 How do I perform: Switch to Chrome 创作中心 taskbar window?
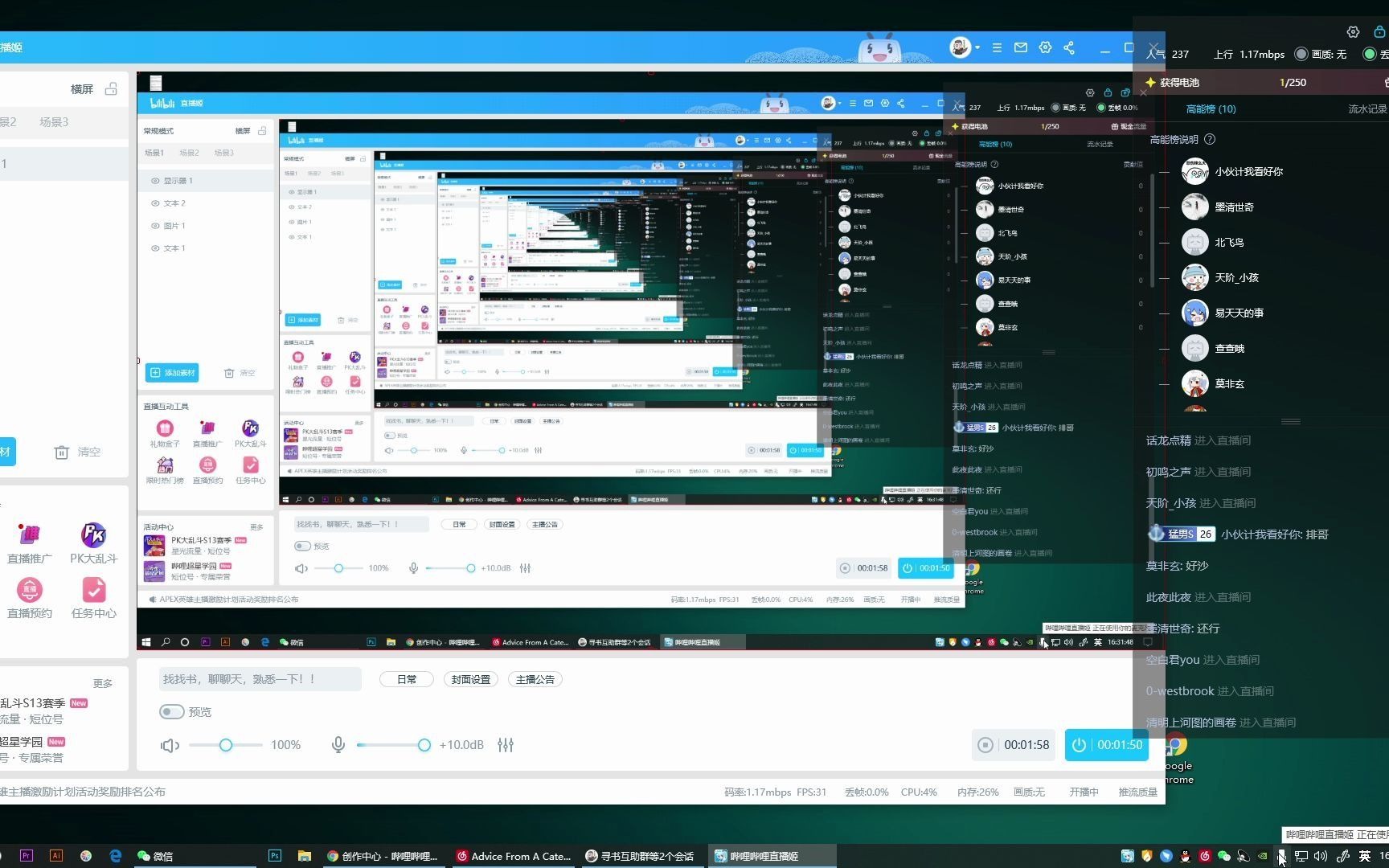[383, 856]
